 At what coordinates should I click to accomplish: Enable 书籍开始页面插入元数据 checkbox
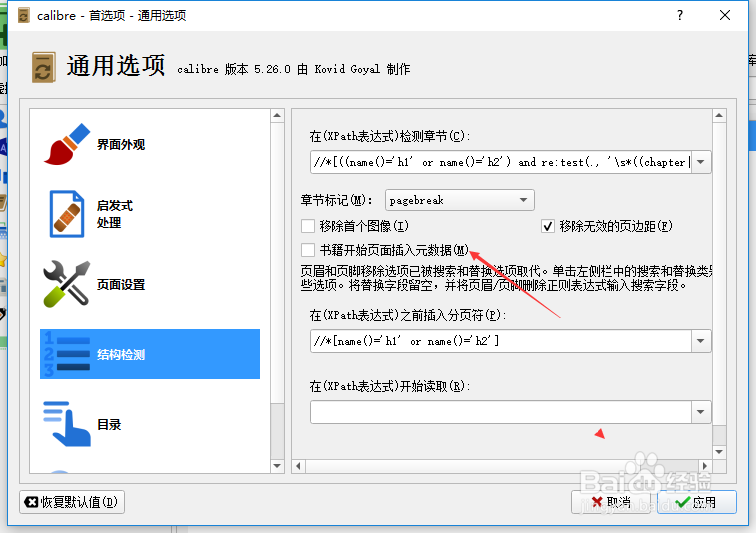(x=308, y=250)
